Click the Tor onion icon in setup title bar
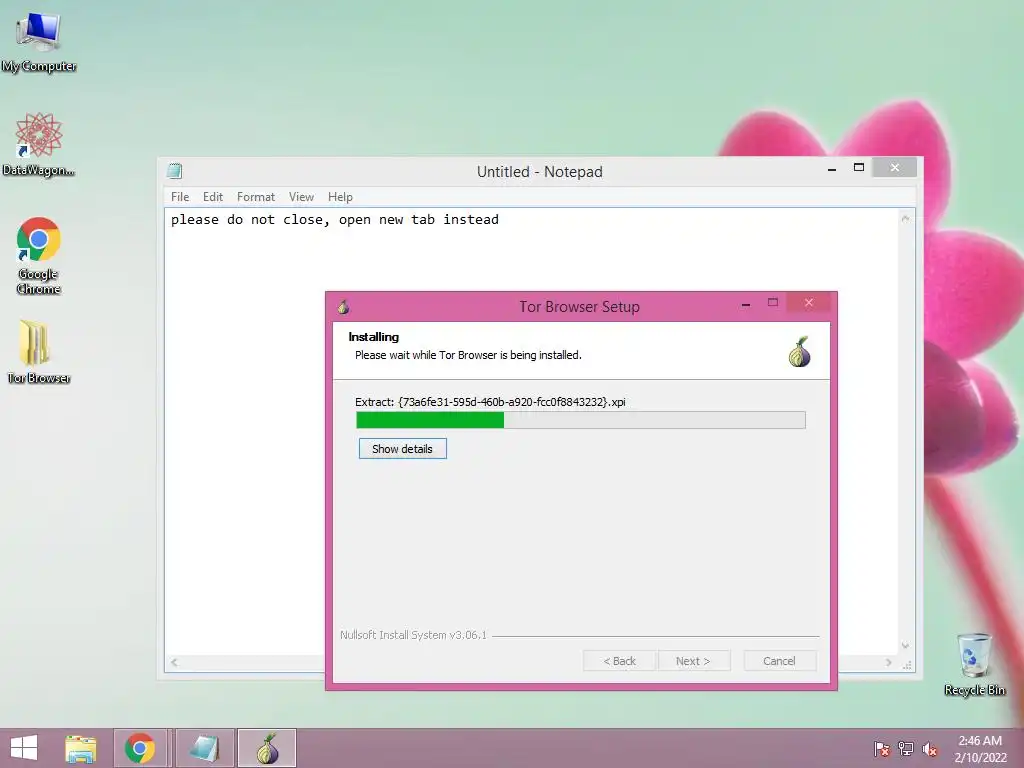The width and height of the screenshot is (1024, 768). coord(344,306)
